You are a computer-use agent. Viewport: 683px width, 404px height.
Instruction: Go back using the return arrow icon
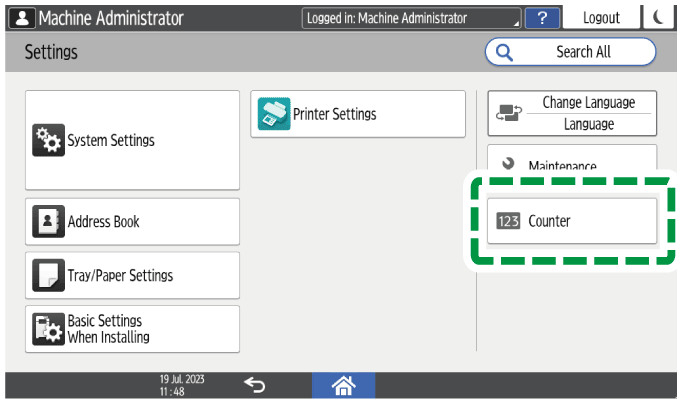click(x=255, y=384)
